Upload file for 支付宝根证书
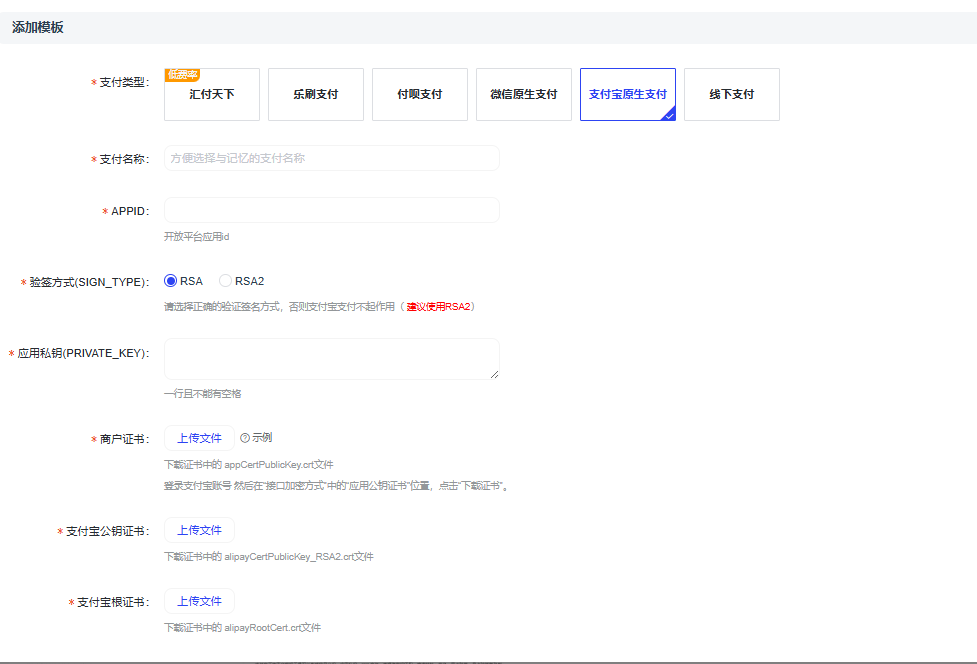Image resolution: width=977 pixels, height=664 pixels. click(x=199, y=601)
